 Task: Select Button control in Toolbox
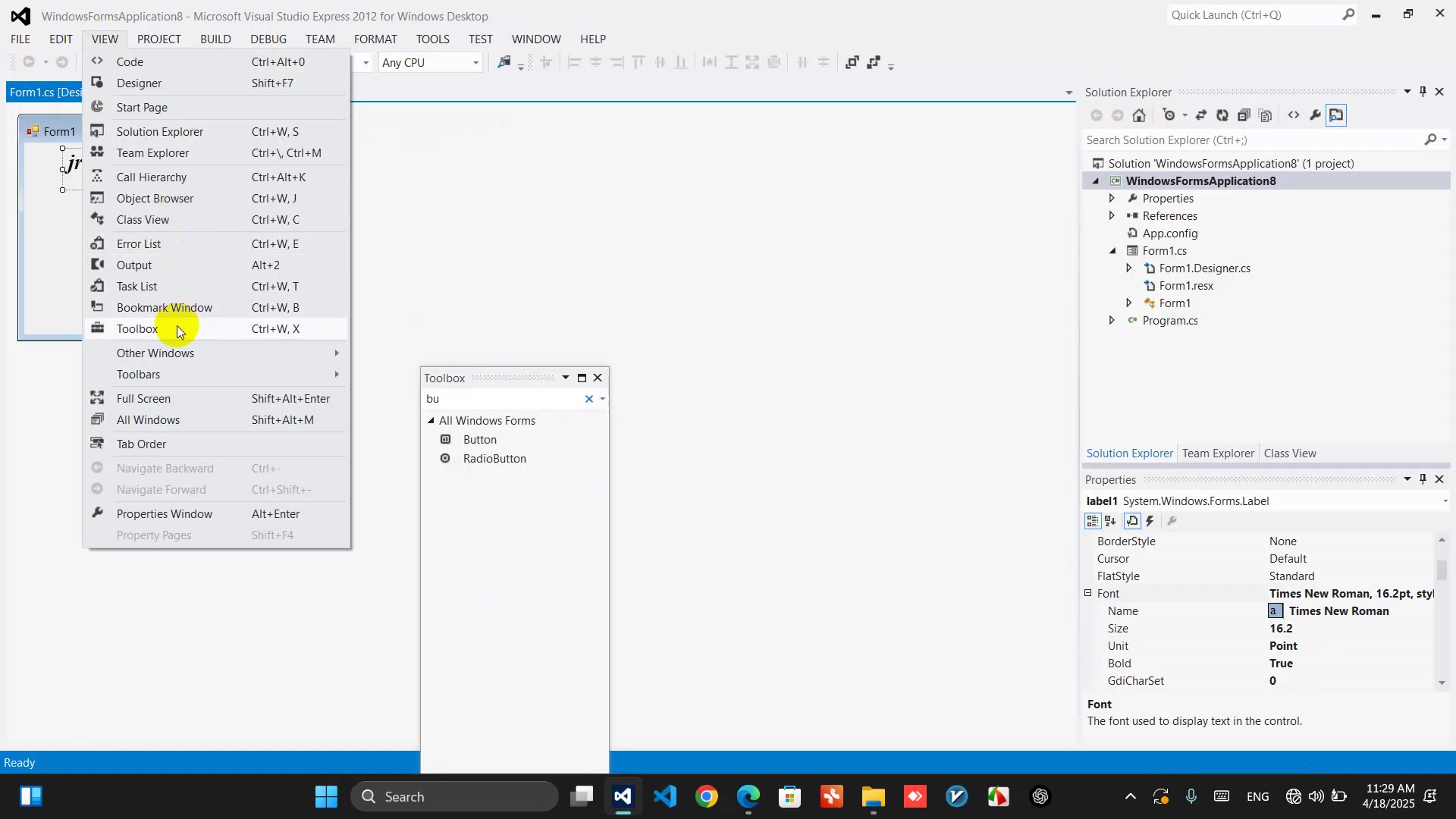point(479,440)
